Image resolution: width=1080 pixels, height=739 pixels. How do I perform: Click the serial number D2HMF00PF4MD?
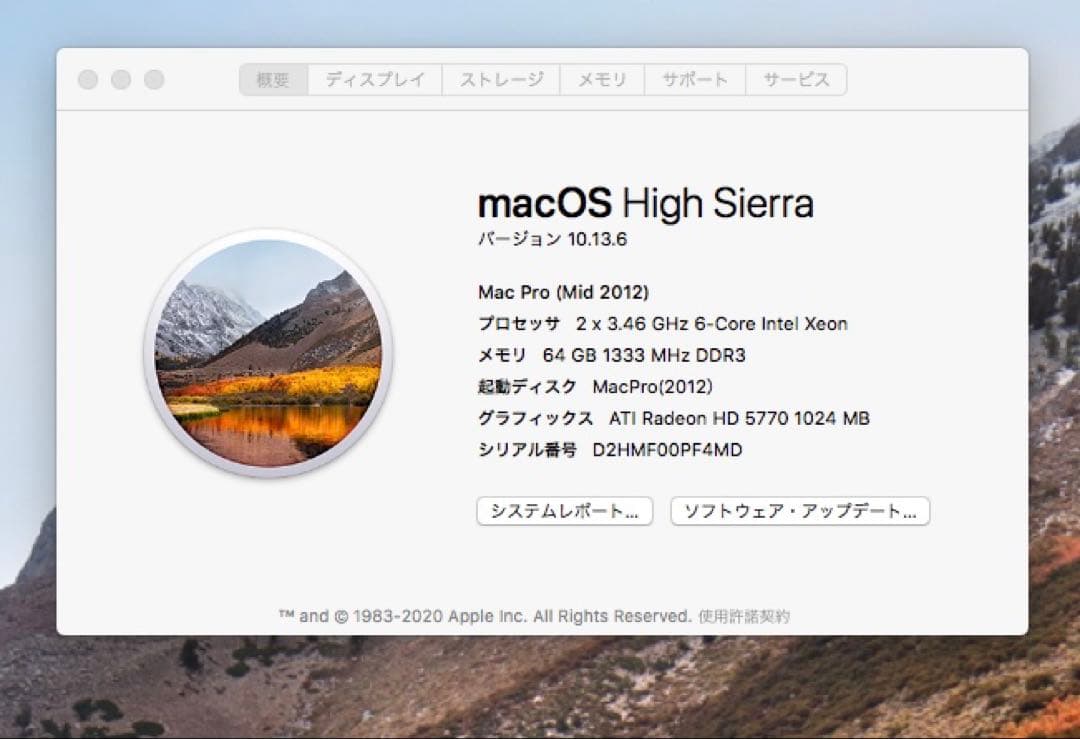(608, 450)
